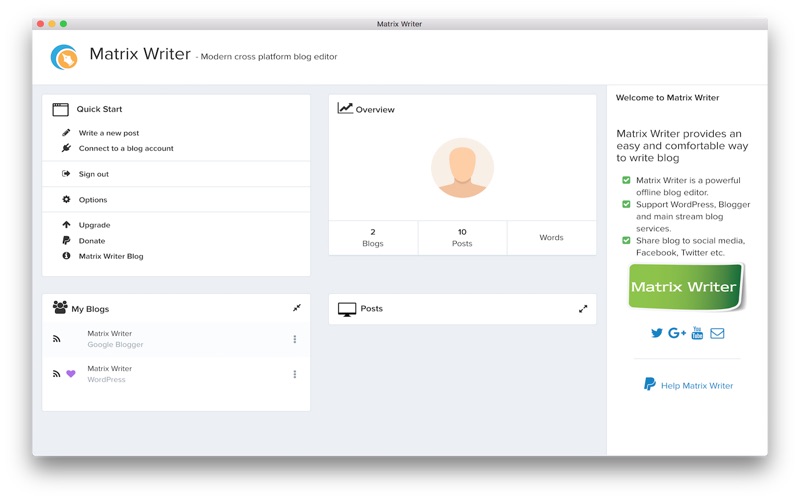Open the Twitter icon link
Image resolution: width=800 pixels, height=500 pixels.
coord(657,333)
